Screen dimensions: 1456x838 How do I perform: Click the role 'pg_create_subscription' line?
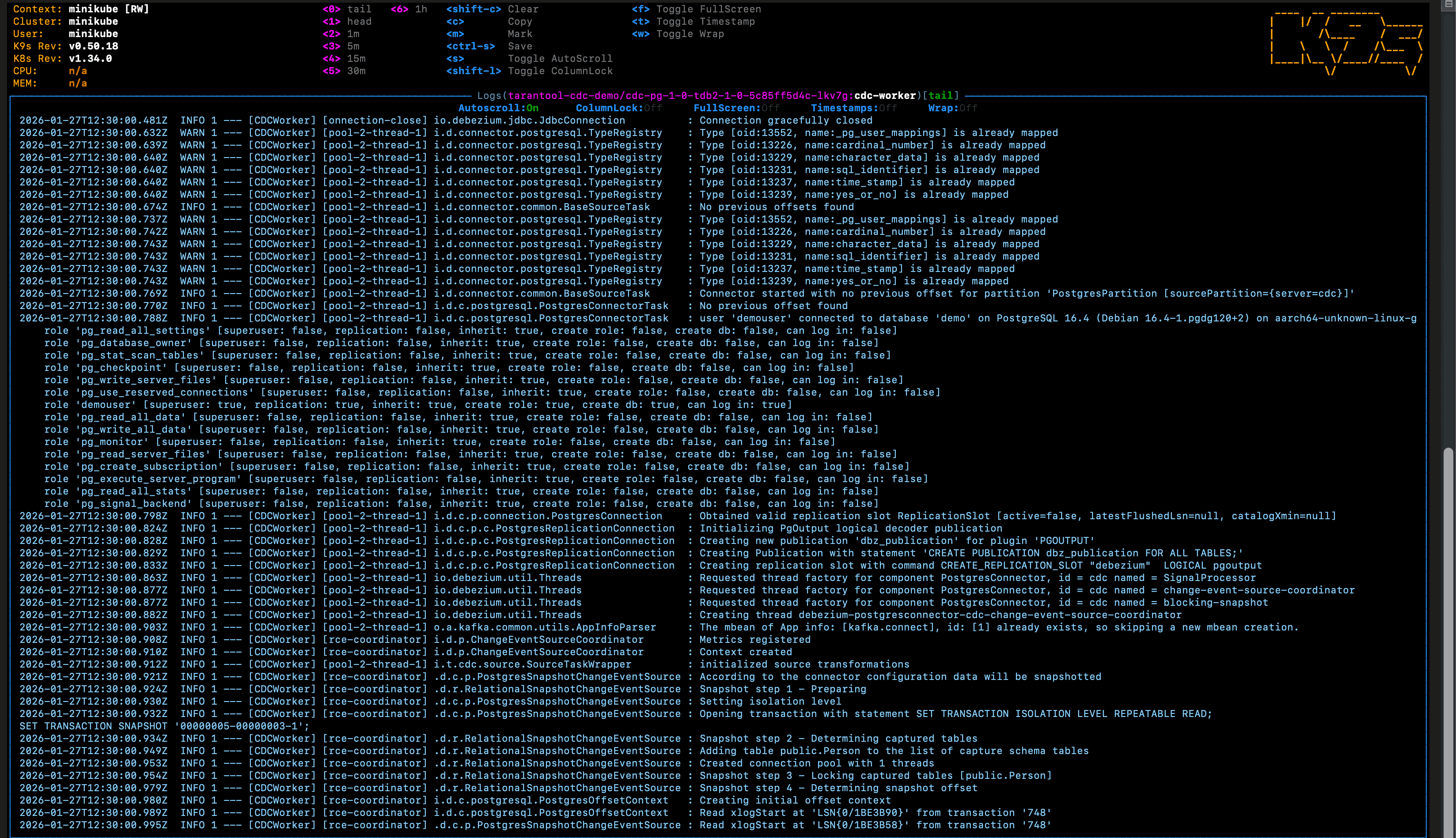[x=477, y=467]
